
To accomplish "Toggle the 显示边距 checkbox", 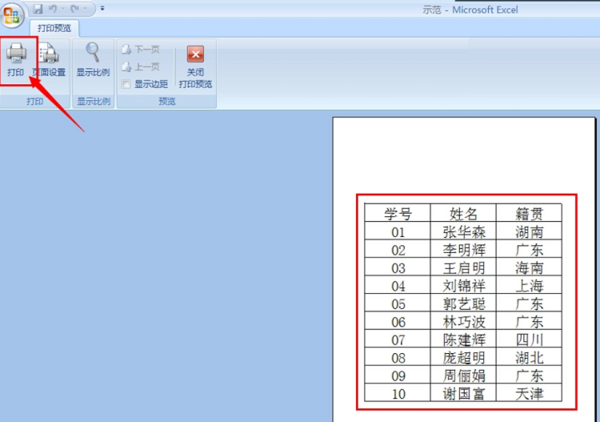I will point(126,84).
